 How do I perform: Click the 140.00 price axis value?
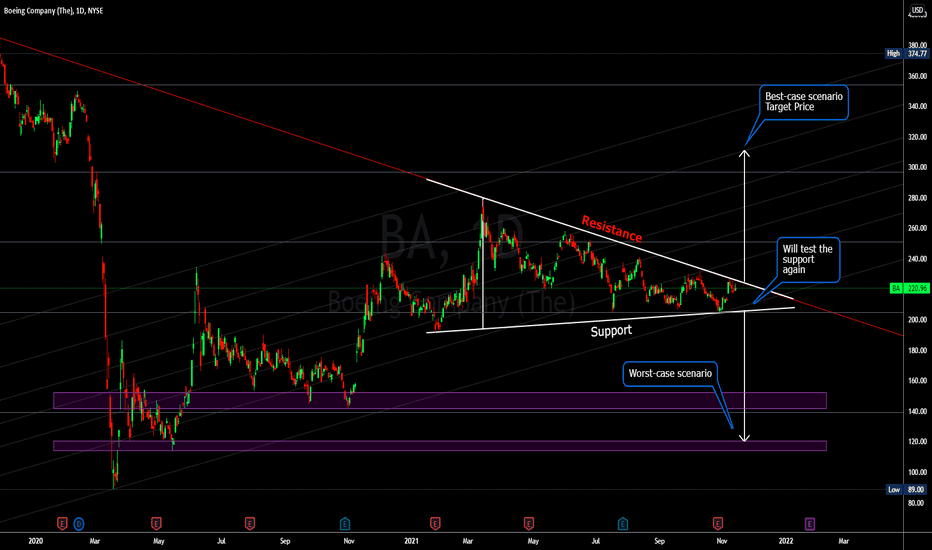tap(917, 411)
